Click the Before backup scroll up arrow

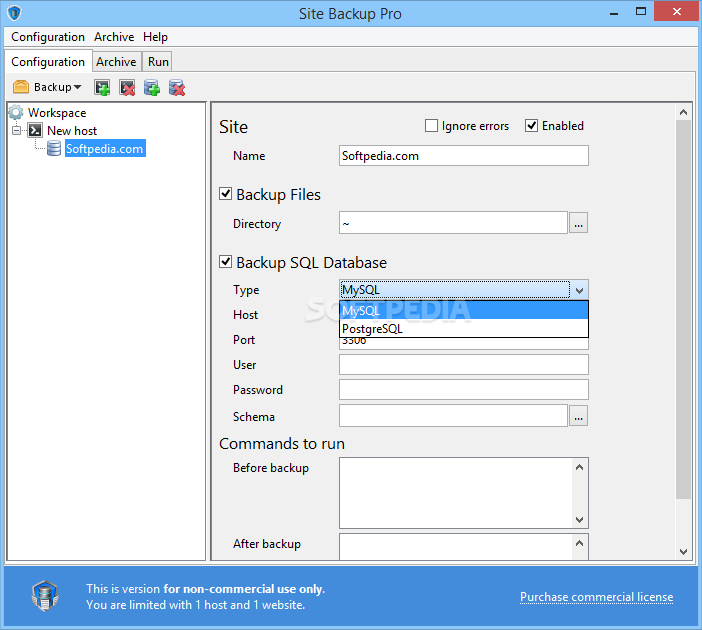click(579, 467)
